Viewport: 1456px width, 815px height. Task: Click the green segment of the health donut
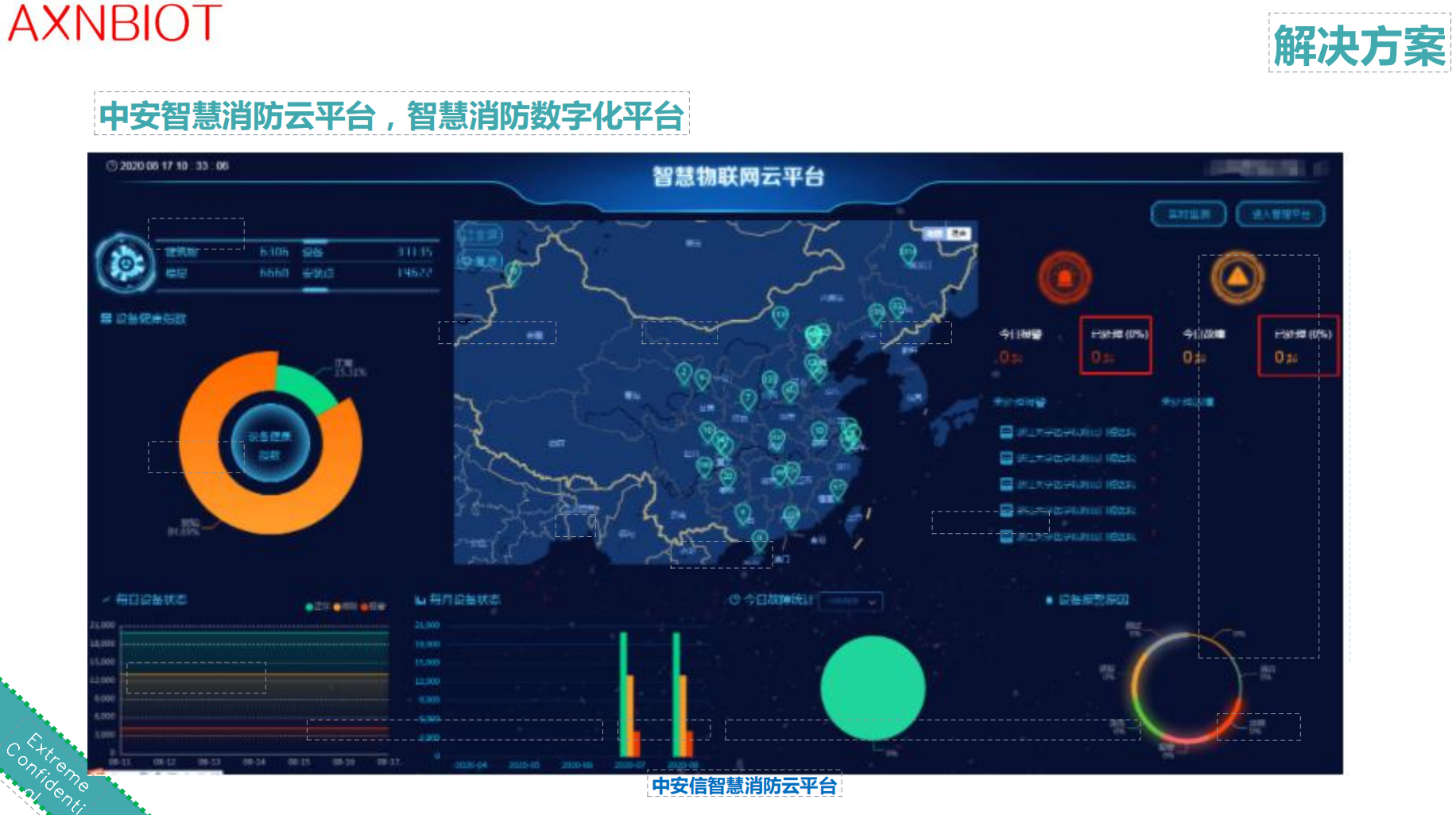(x=306, y=386)
